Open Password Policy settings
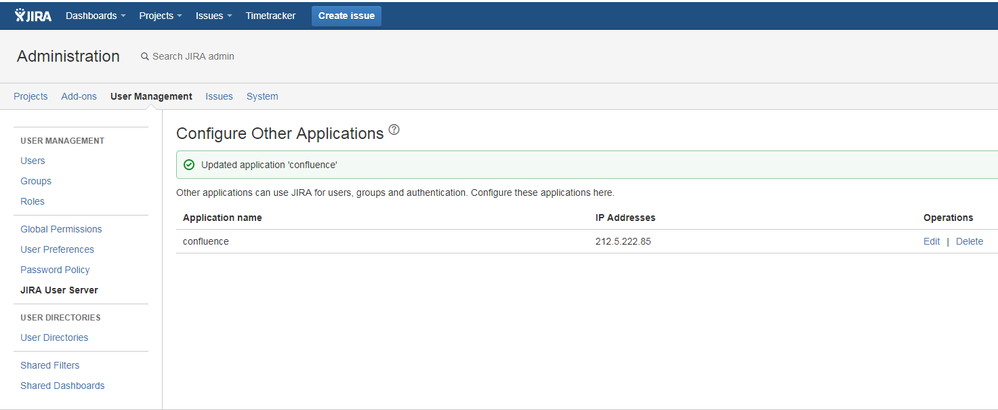 click(x=55, y=270)
